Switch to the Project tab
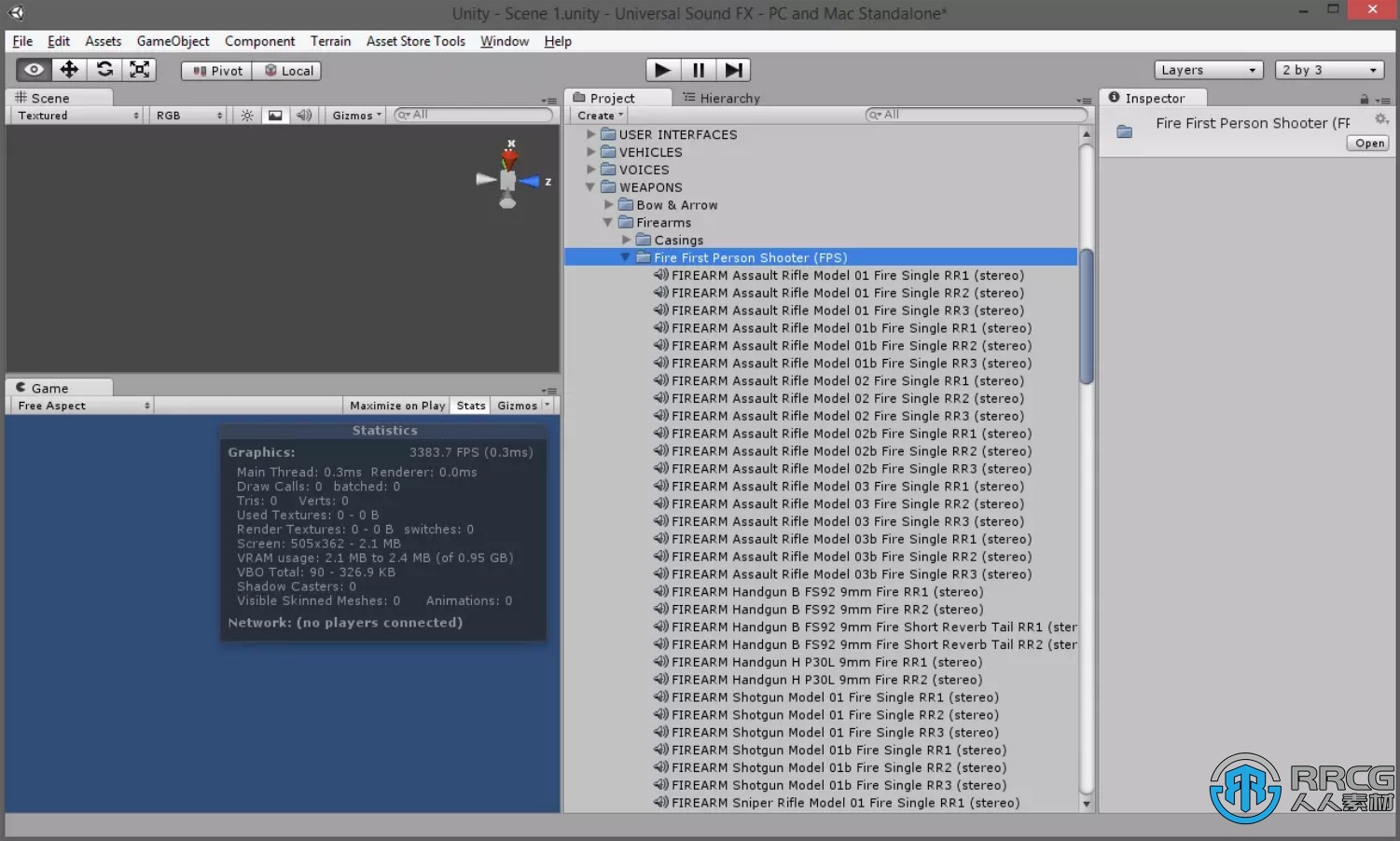 tap(617, 98)
